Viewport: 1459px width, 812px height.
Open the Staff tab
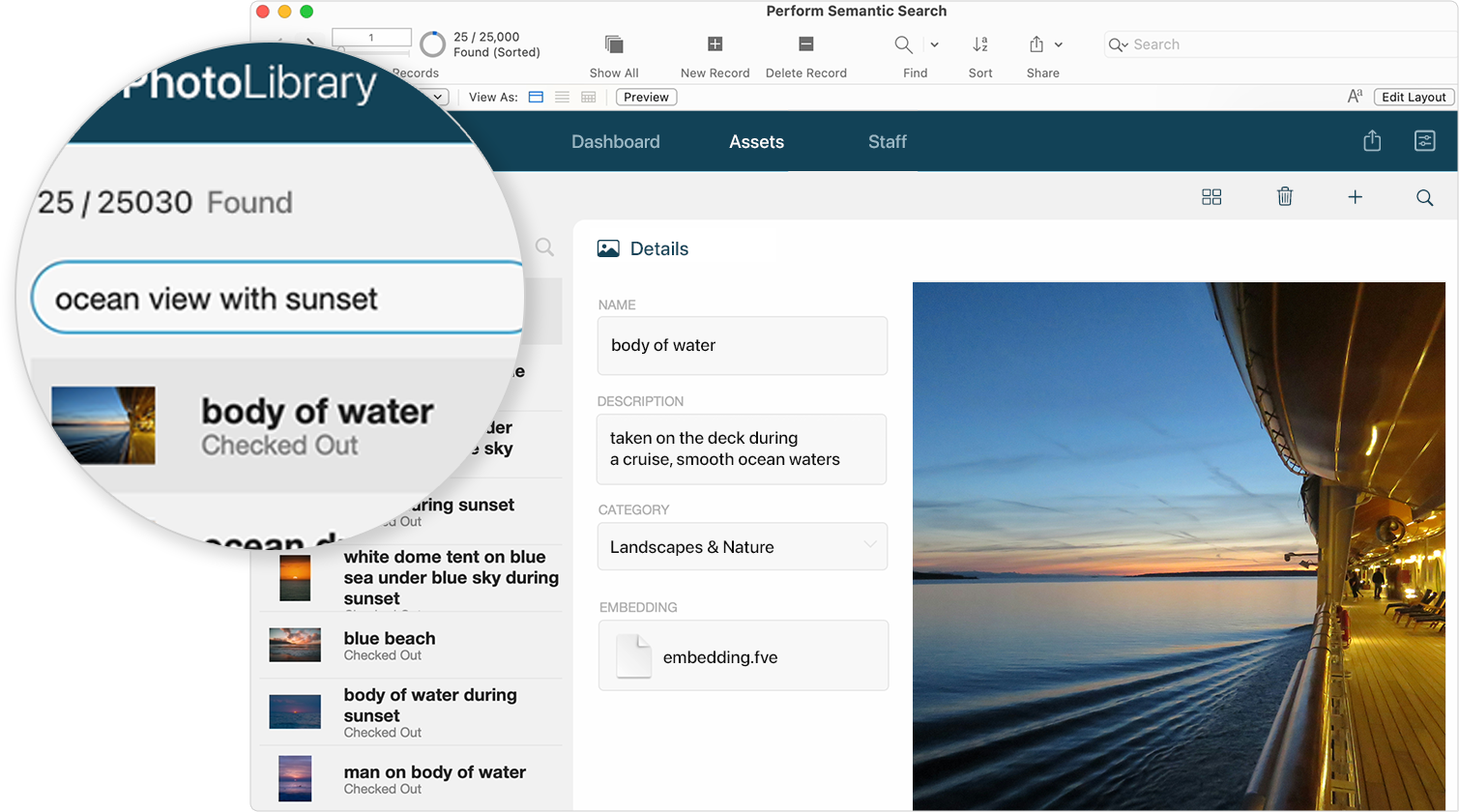click(x=888, y=142)
